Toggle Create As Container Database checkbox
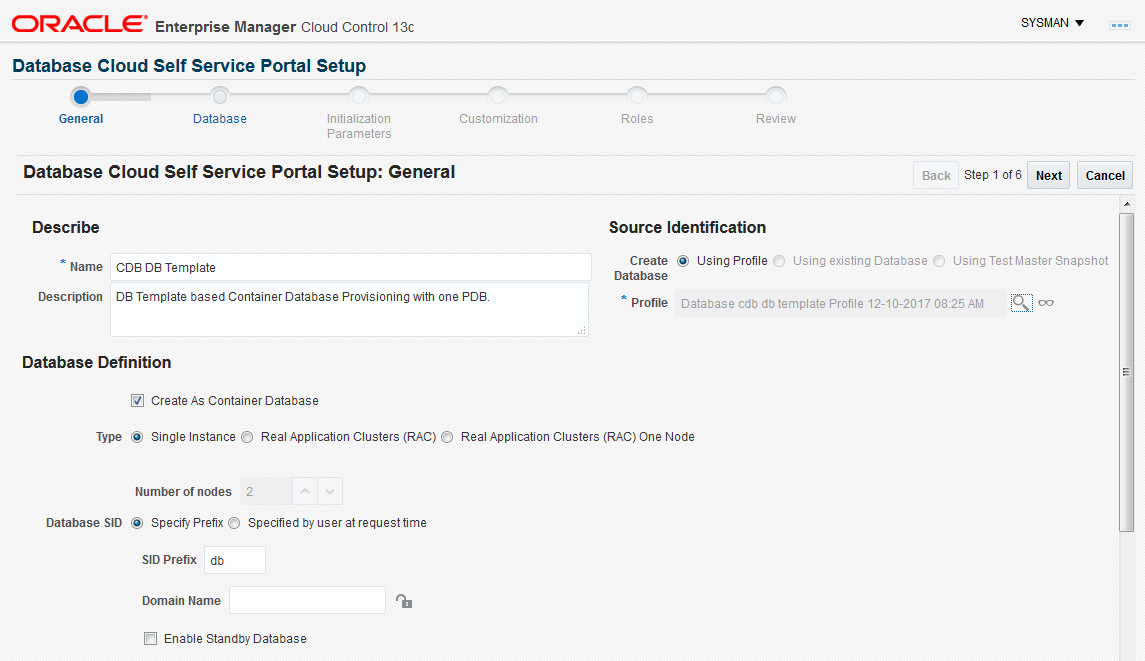The height and width of the screenshot is (661, 1145). (137, 401)
